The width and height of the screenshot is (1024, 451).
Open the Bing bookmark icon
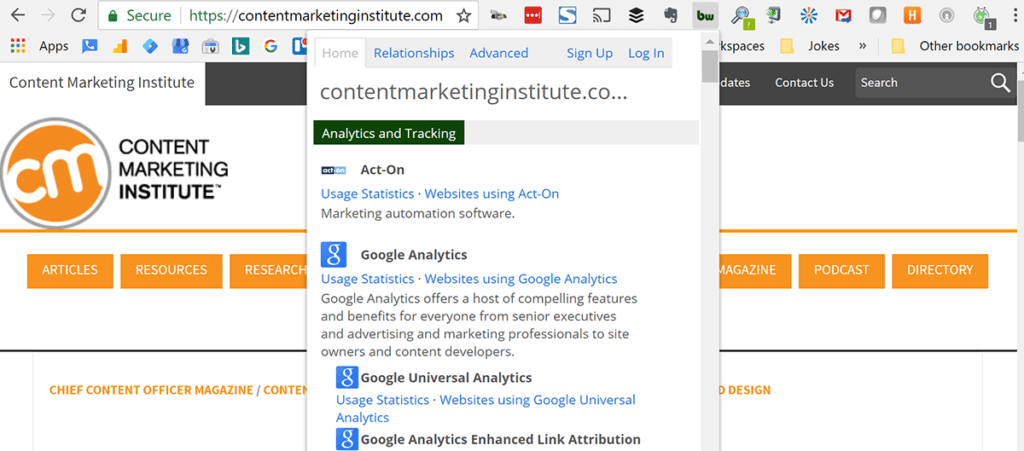point(240,46)
